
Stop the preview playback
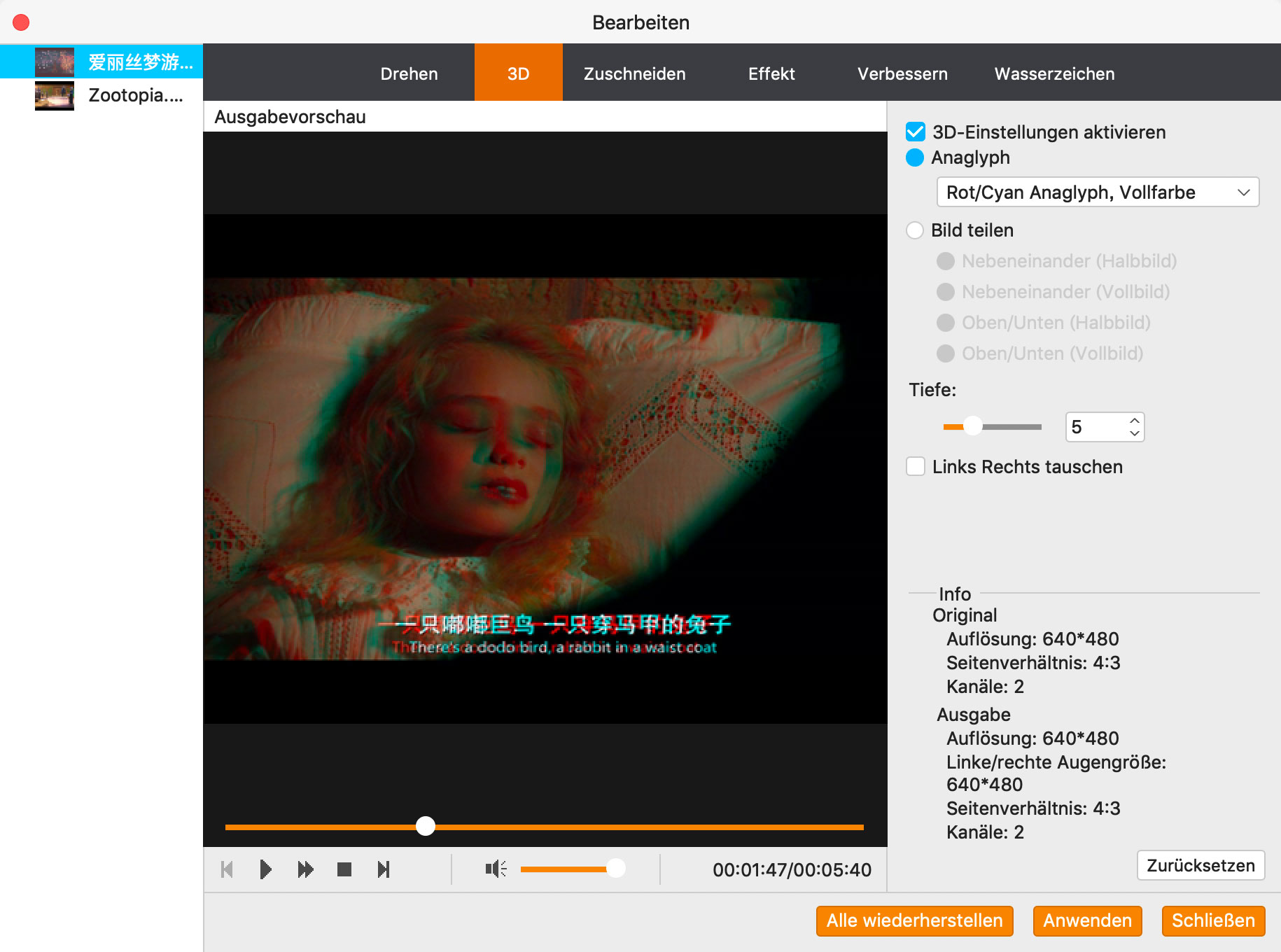344,869
